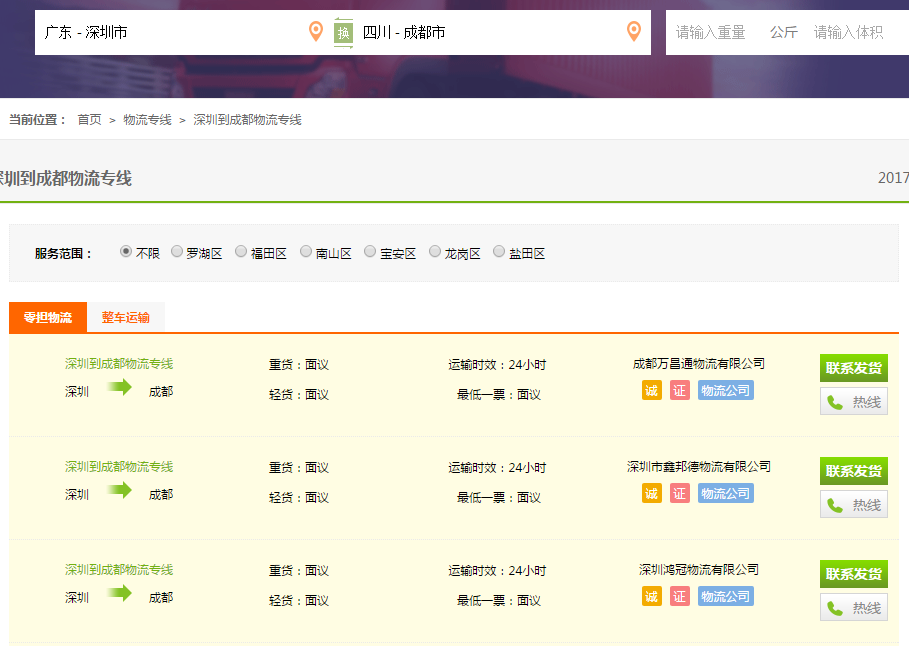Click 证 badge for 深圳鸿冠物流有限公司
909x646 pixels.
coord(679,596)
